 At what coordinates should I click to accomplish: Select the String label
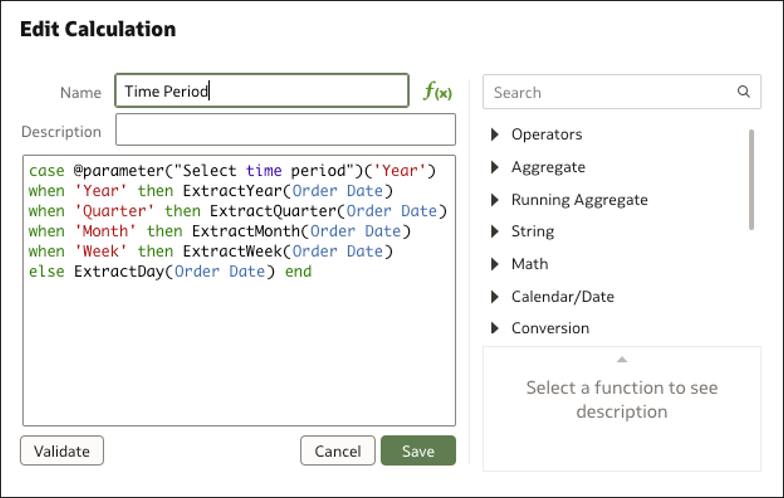tap(532, 232)
